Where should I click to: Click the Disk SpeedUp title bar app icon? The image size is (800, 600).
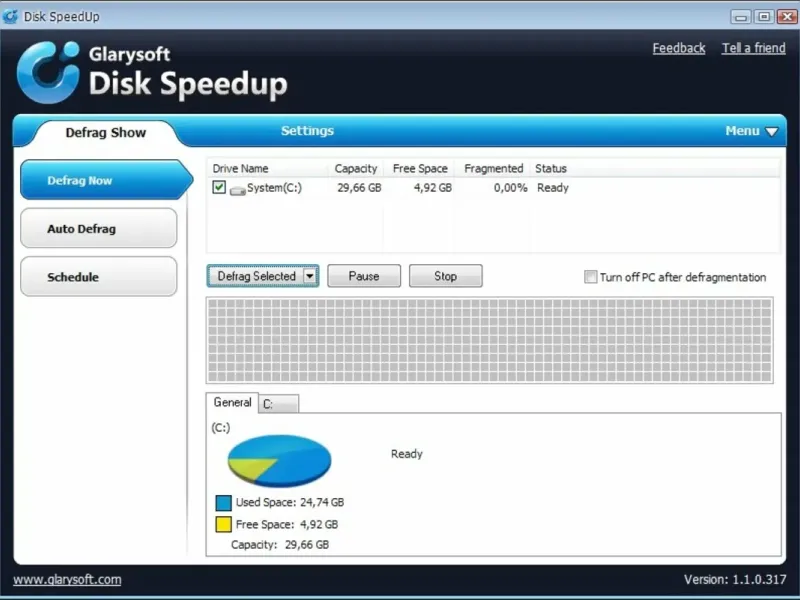pos(11,16)
